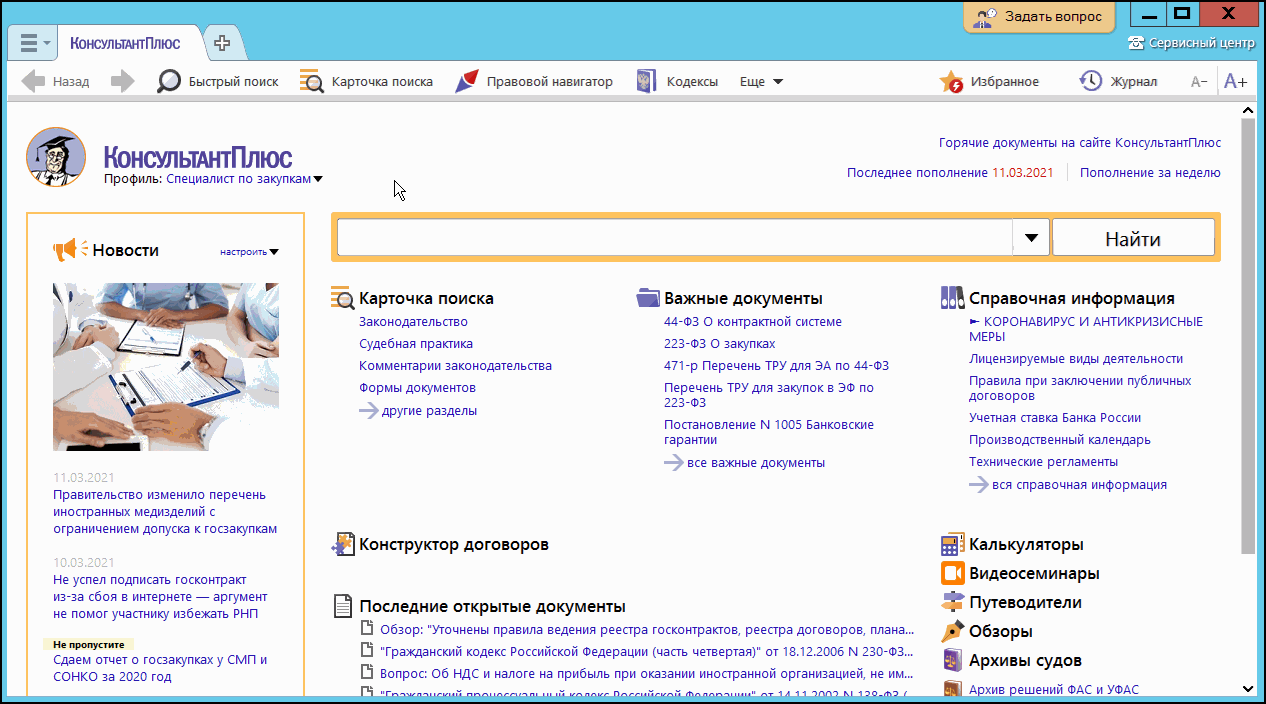Open 223-ФЗ О закупках link
This screenshot has width=1266, height=704.
pos(719,344)
